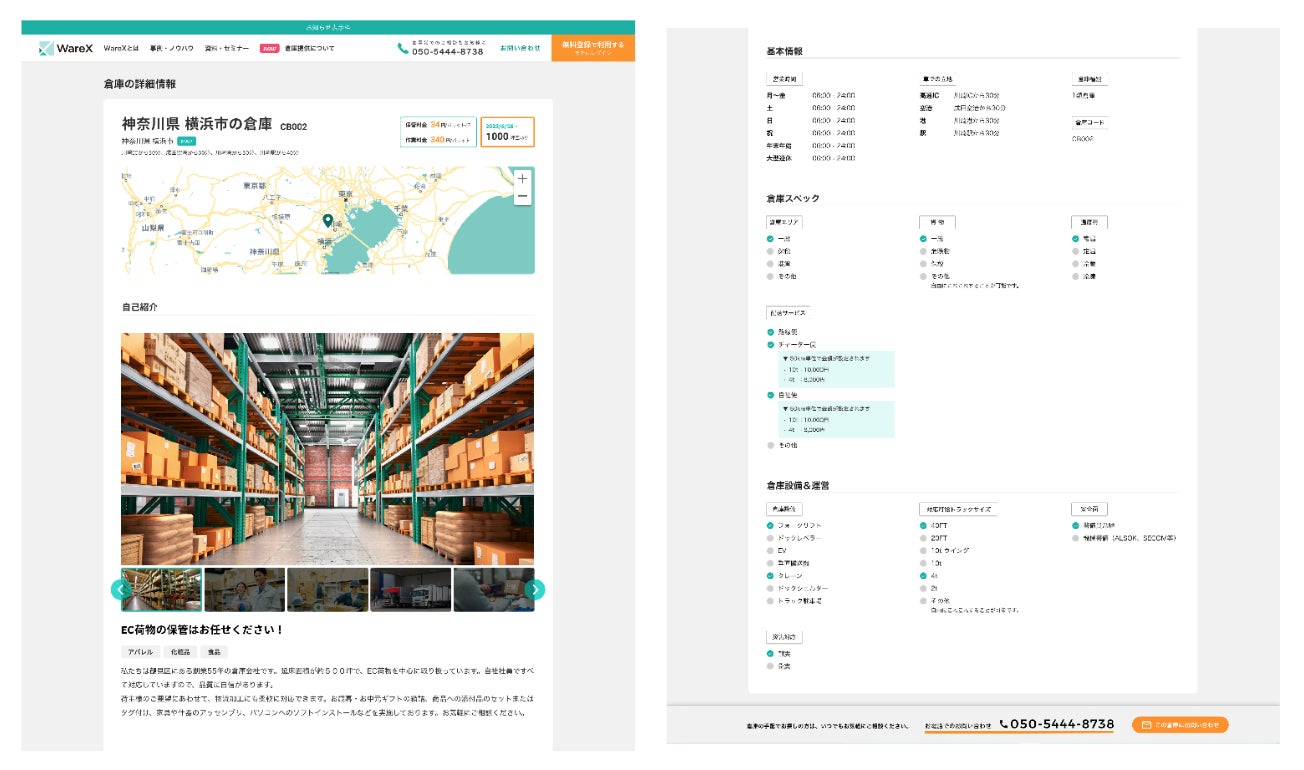Toggle the ALSOK, SECOM security checkbox

click(1076, 538)
